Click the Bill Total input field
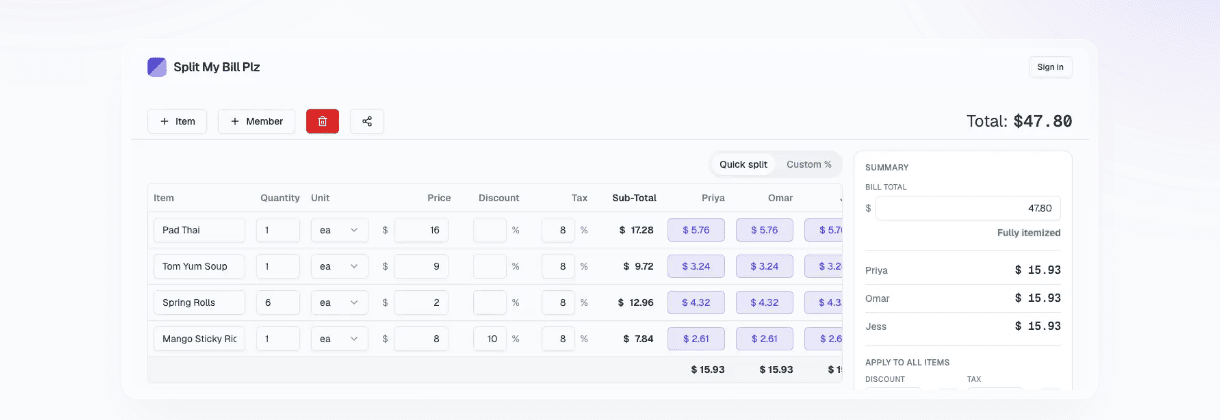The width and height of the screenshot is (1220, 420). (x=968, y=208)
